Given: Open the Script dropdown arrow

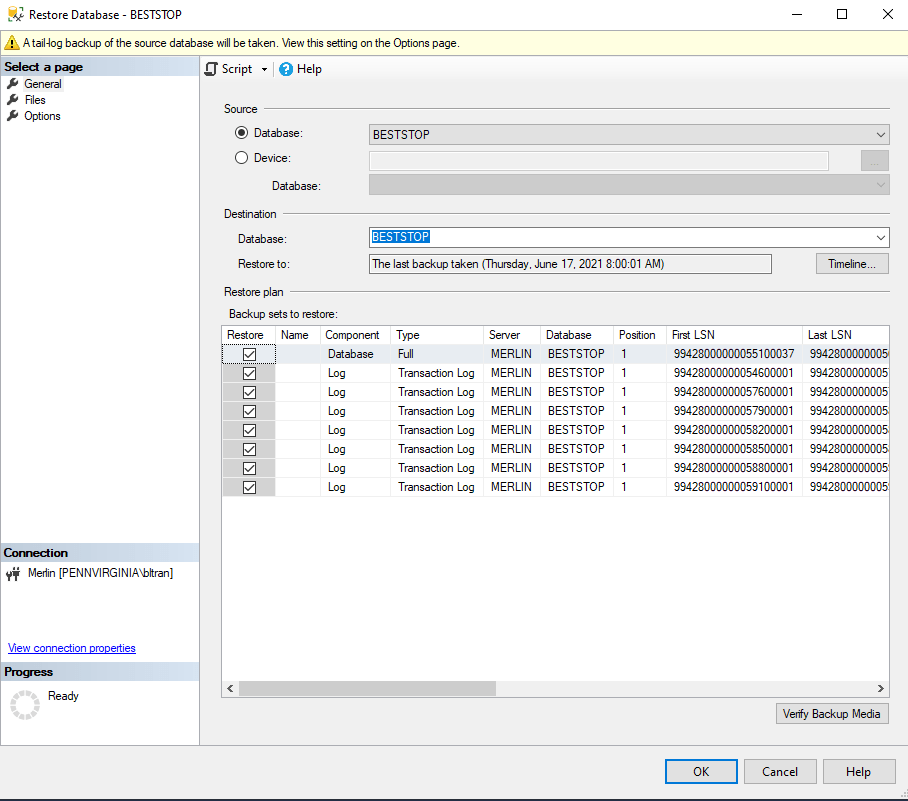Looking at the screenshot, I should pos(265,70).
